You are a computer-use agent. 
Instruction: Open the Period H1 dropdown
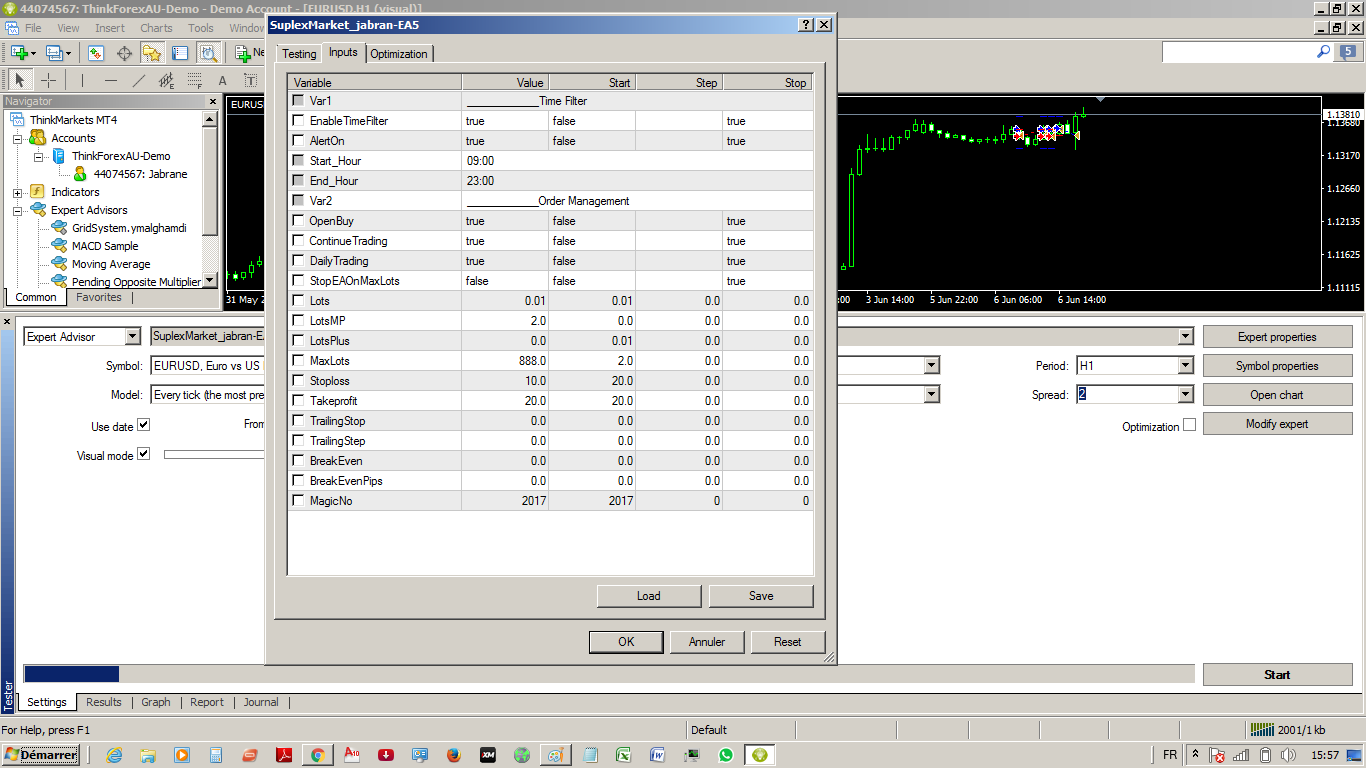pos(1186,366)
